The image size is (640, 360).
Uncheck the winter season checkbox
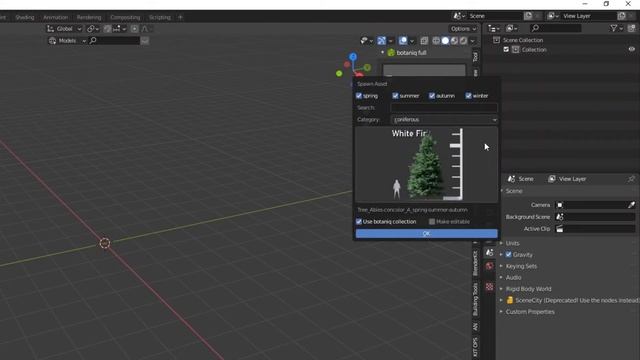point(468,96)
